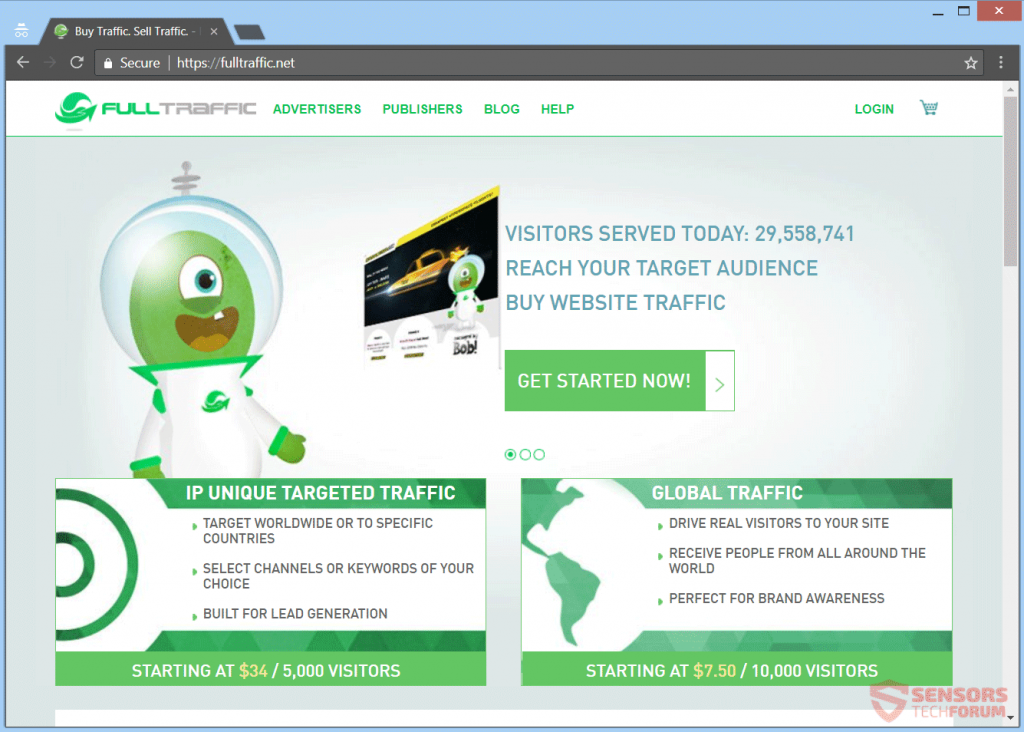
Task: Open the LOGIN link
Action: [x=874, y=109]
